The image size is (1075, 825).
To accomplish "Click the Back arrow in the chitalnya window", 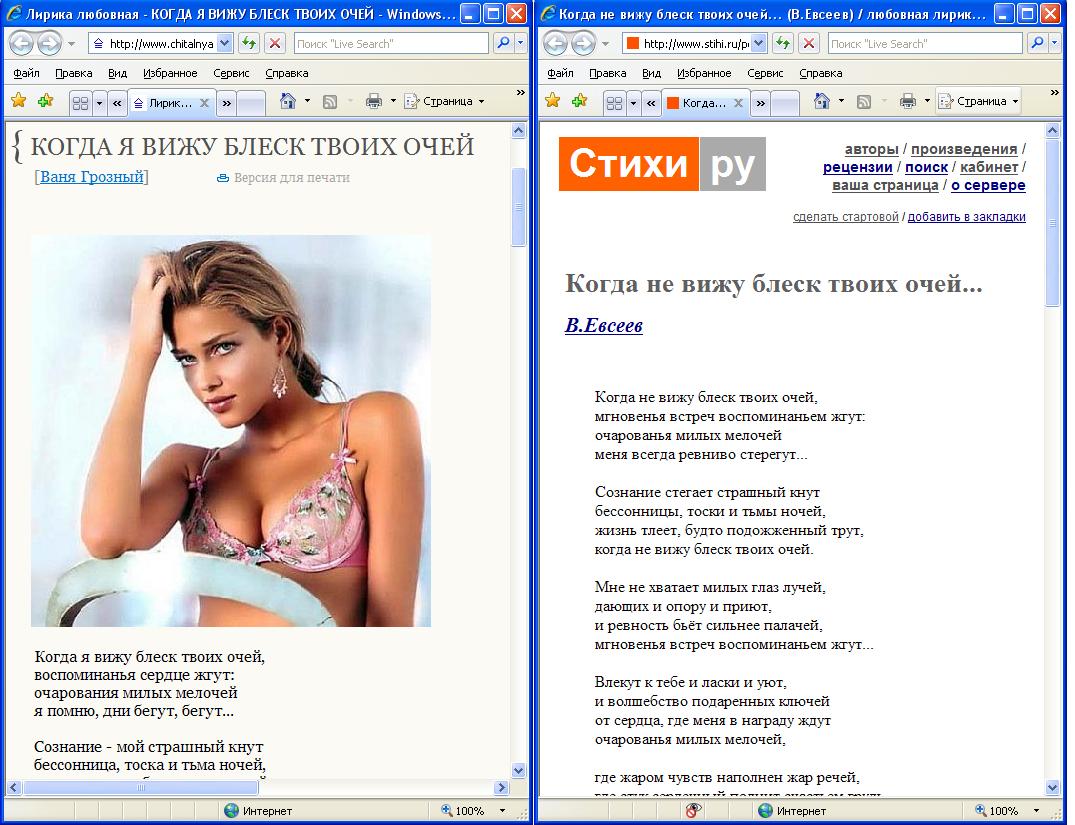I will pyautogui.click(x=21, y=44).
